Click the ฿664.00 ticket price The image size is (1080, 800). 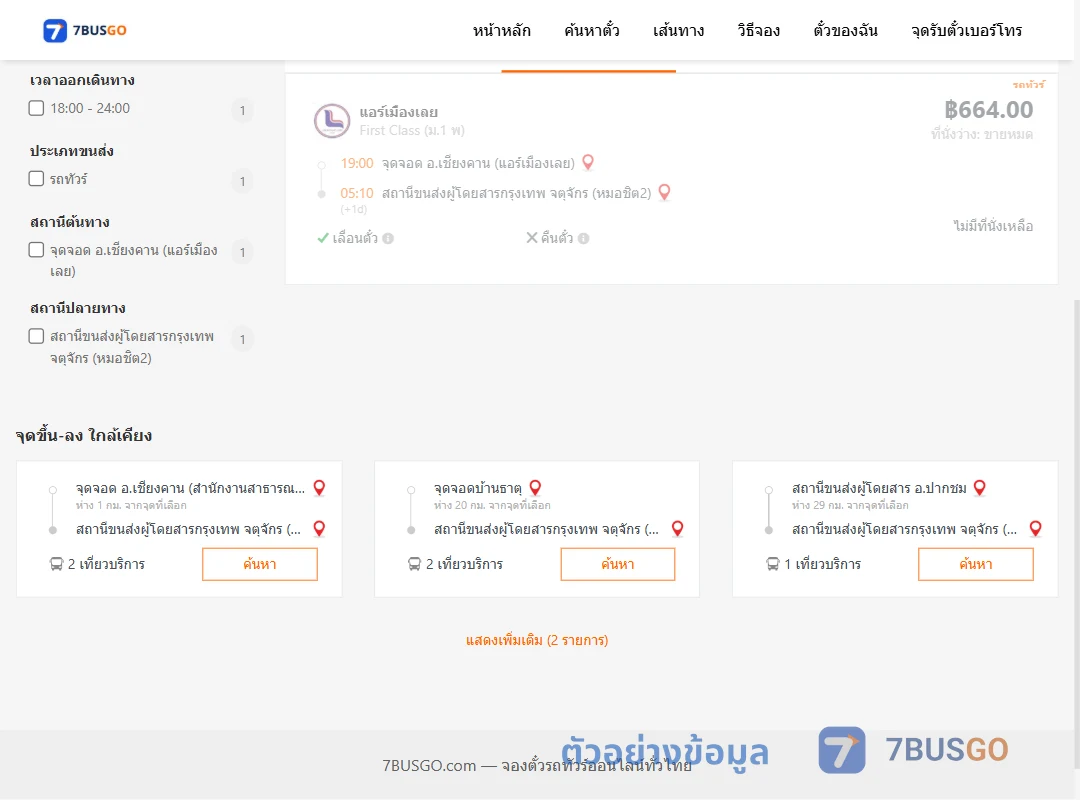(988, 110)
